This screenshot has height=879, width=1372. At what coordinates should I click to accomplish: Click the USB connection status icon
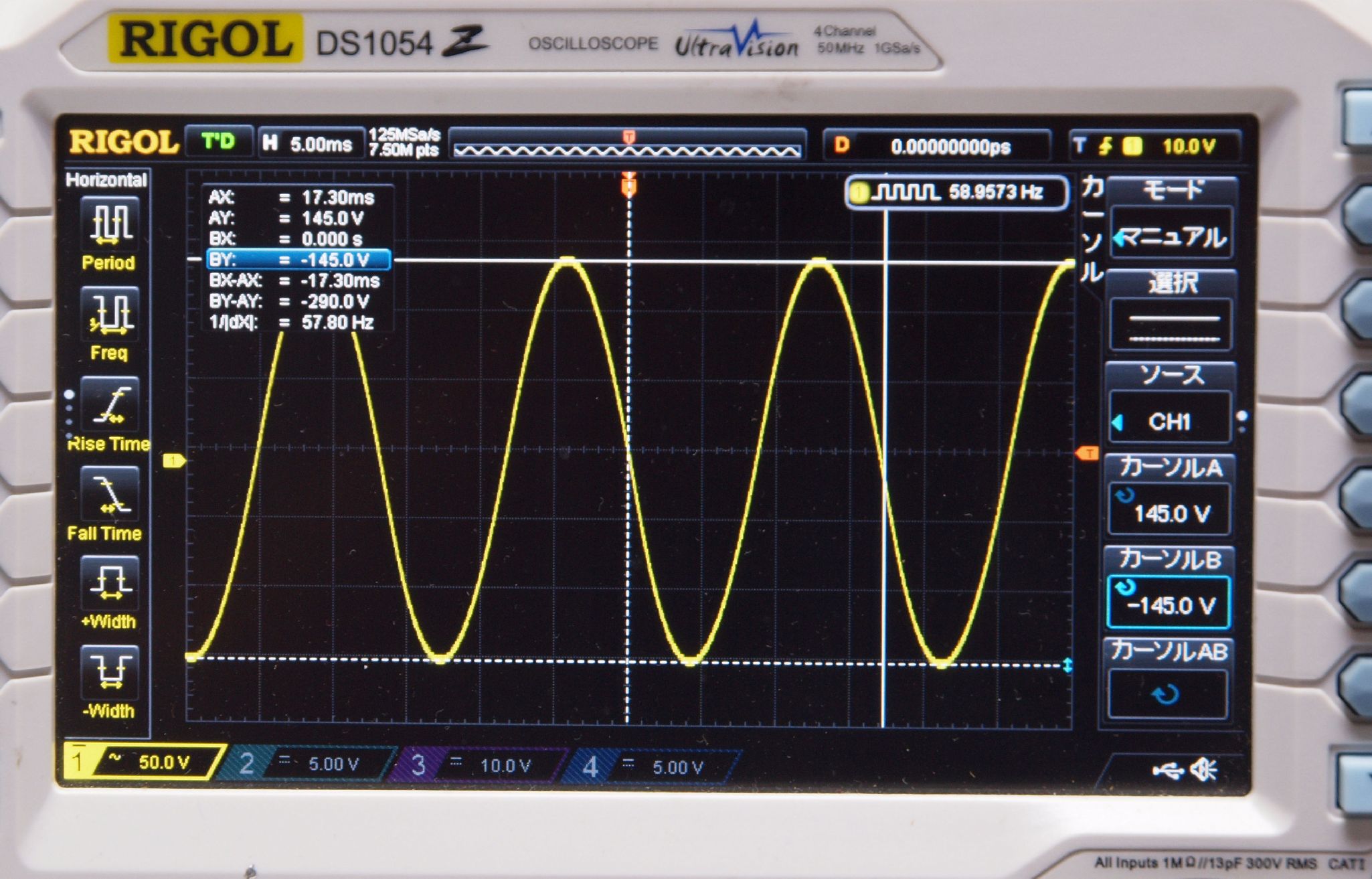(1168, 771)
